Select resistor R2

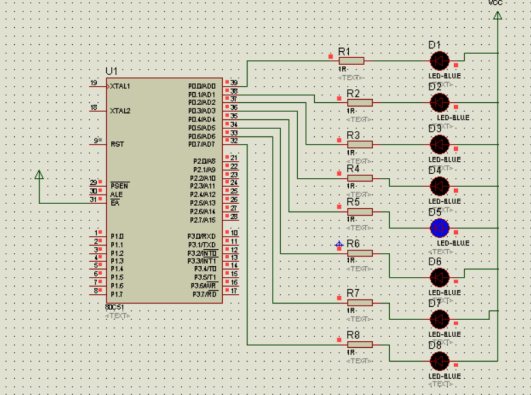tap(360, 103)
